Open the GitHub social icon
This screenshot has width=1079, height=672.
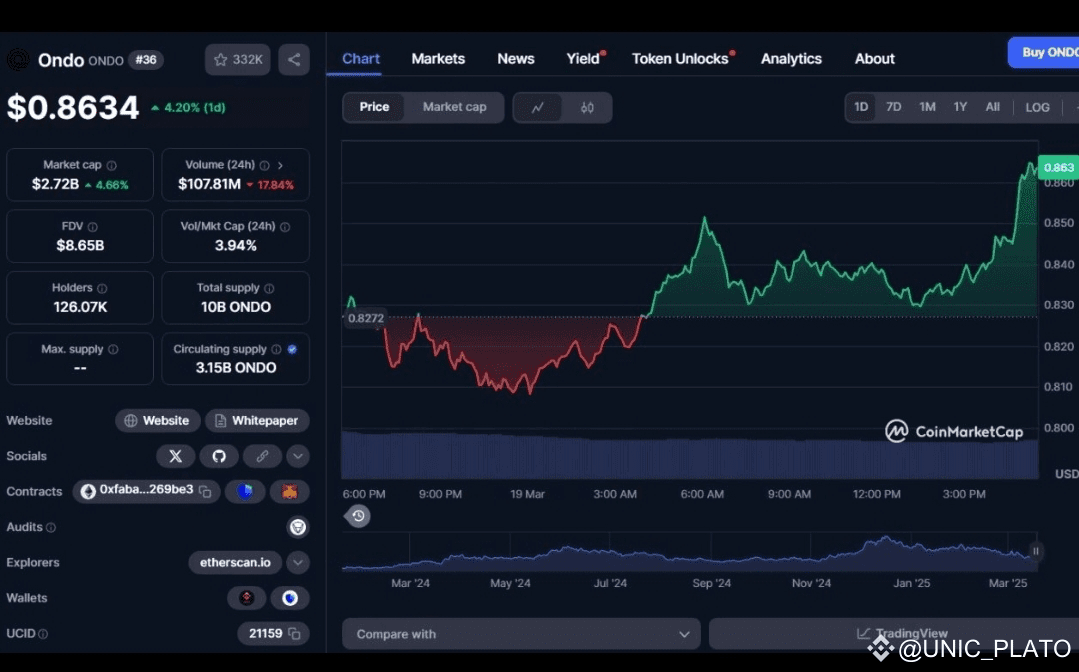coord(219,456)
